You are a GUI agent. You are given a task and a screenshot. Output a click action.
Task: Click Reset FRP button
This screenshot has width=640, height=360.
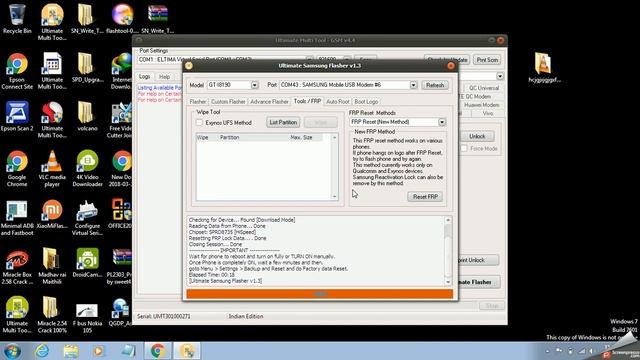coord(425,197)
